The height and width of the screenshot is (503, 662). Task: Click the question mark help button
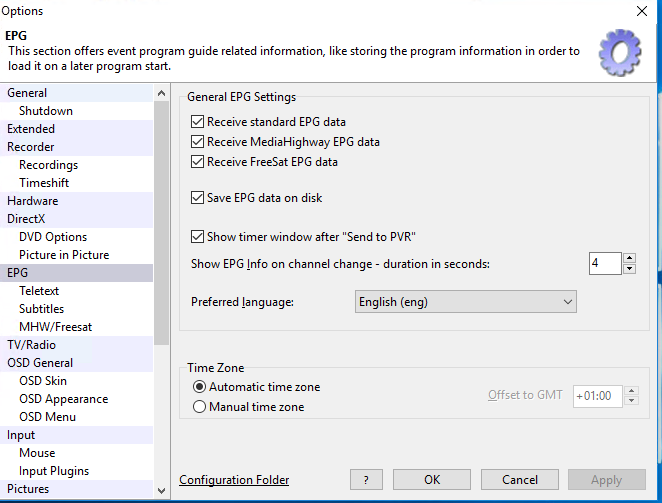click(x=366, y=480)
